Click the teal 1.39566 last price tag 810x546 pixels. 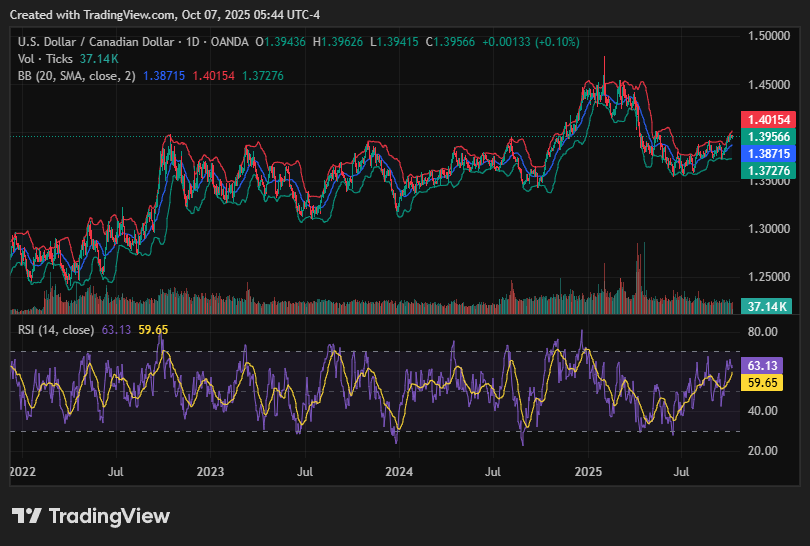(770, 137)
